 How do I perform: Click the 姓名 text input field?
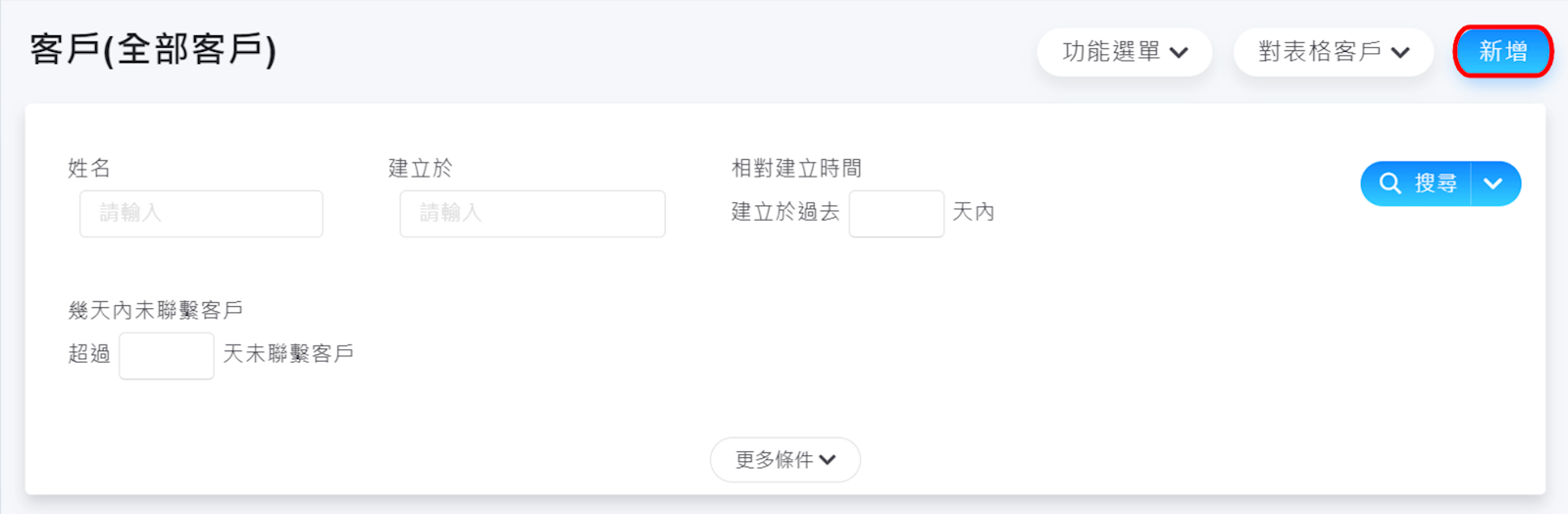click(201, 213)
